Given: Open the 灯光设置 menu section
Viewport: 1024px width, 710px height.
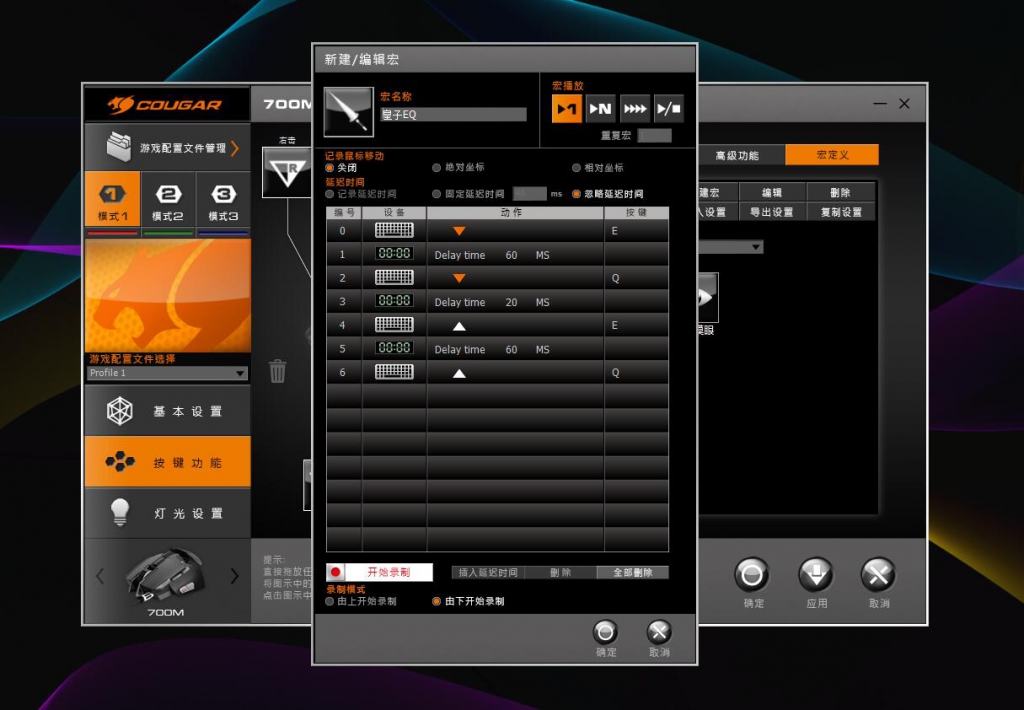Looking at the screenshot, I should click(x=167, y=513).
